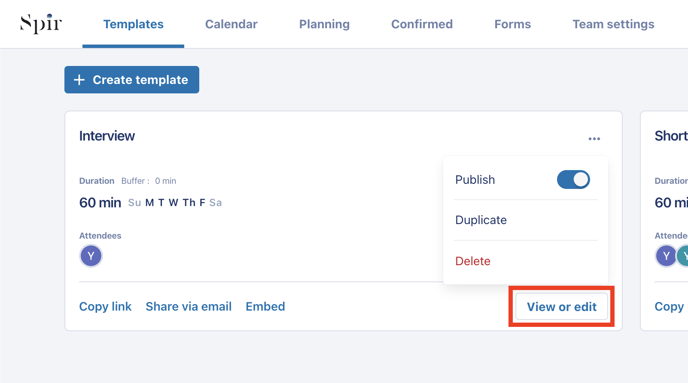Select Duplicate from the template menu
The image size is (688, 383).
(x=481, y=220)
